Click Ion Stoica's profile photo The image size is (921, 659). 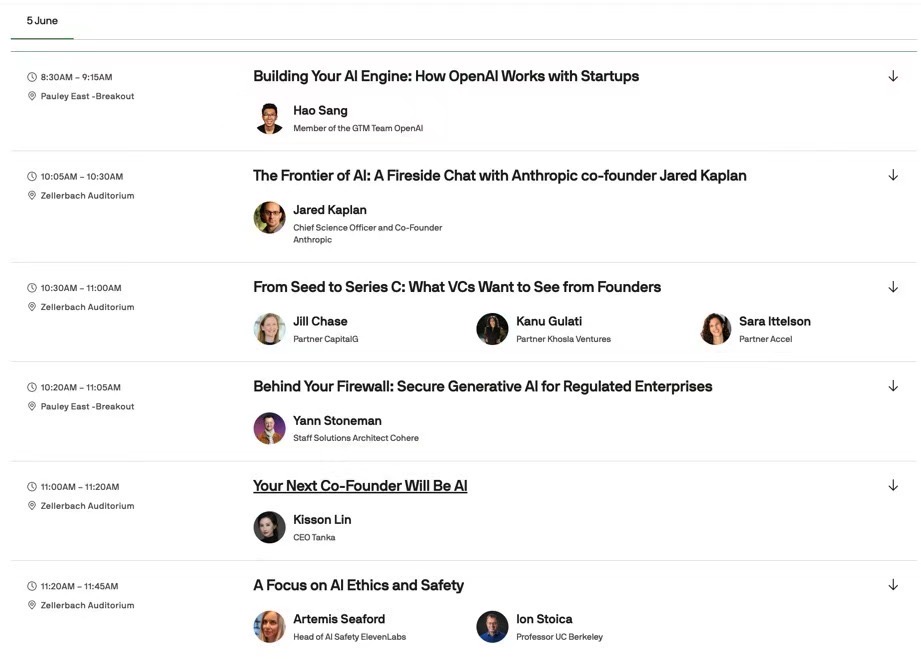click(x=492, y=627)
